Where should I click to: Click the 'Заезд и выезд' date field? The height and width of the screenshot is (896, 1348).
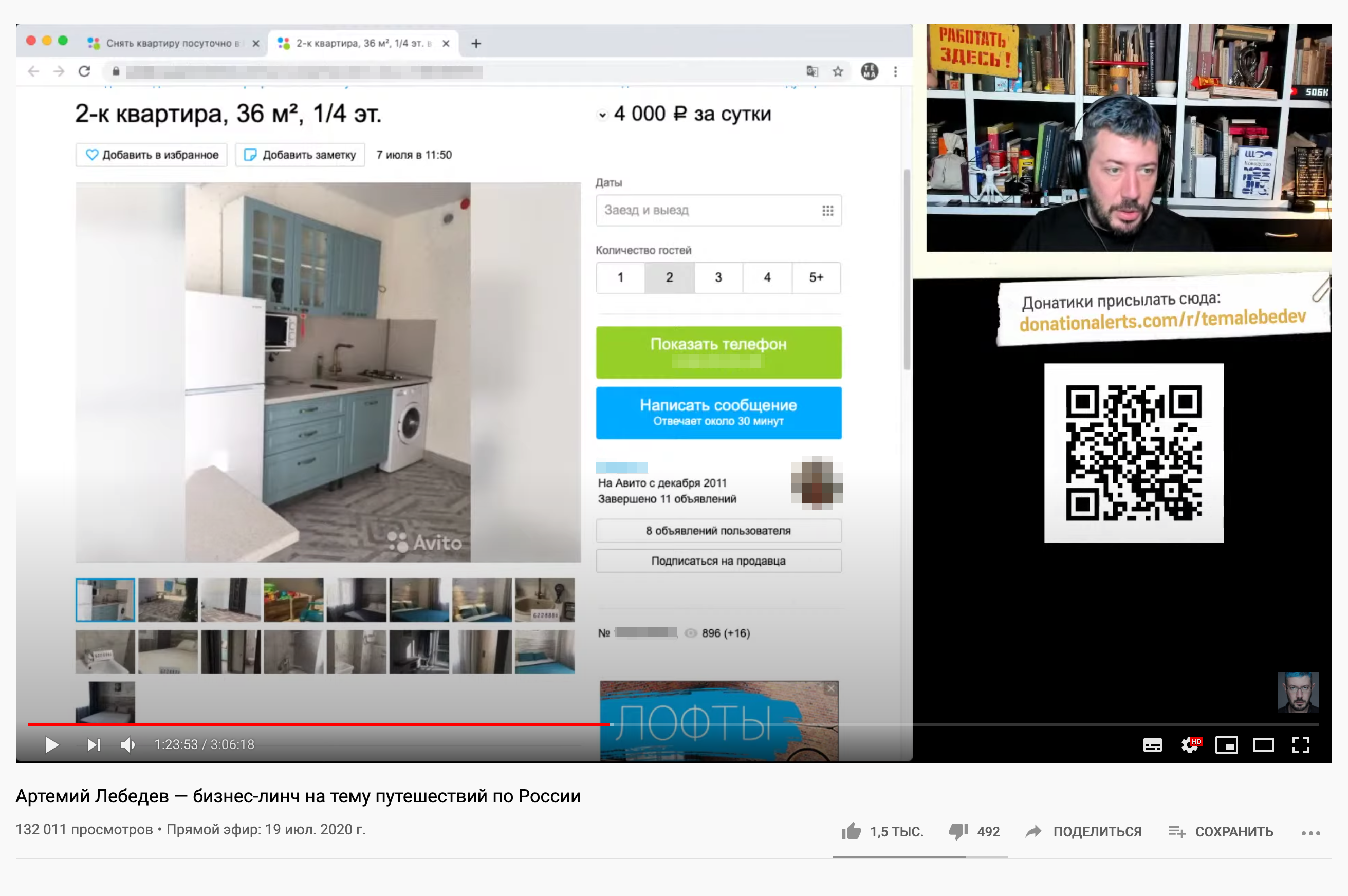[x=718, y=210]
